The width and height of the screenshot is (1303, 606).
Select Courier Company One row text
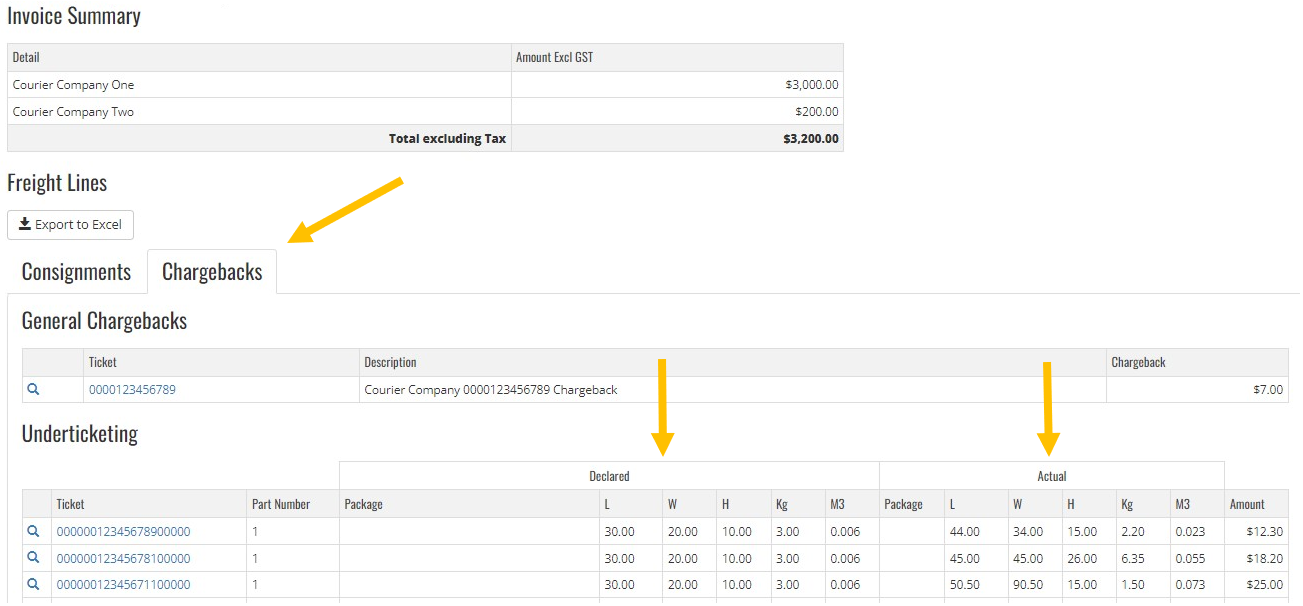73,85
